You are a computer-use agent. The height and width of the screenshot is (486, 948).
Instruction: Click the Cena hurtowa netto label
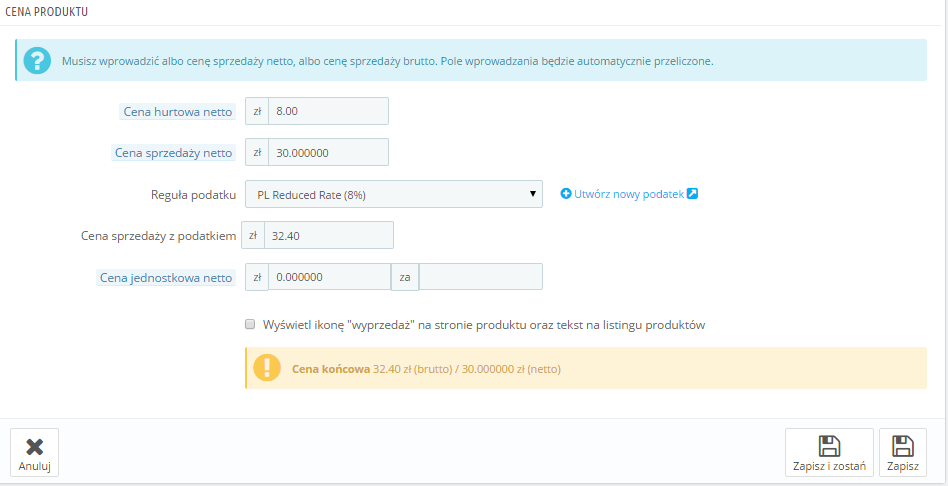tap(177, 112)
